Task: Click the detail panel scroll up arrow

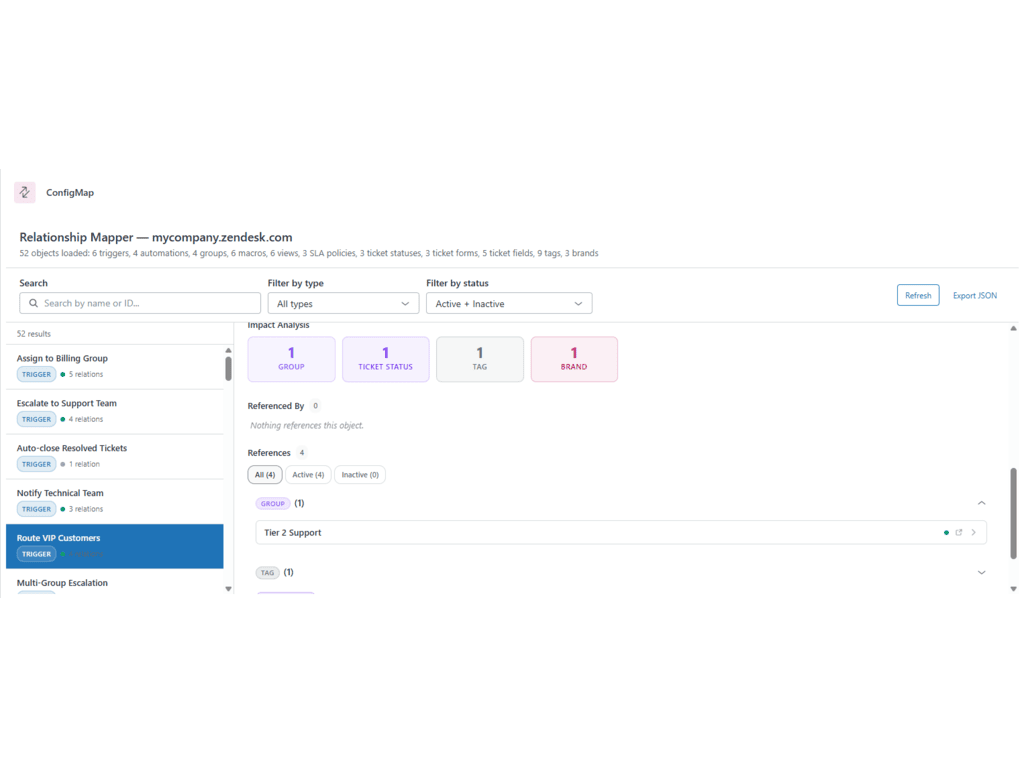Action: (x=1013, y=328)
